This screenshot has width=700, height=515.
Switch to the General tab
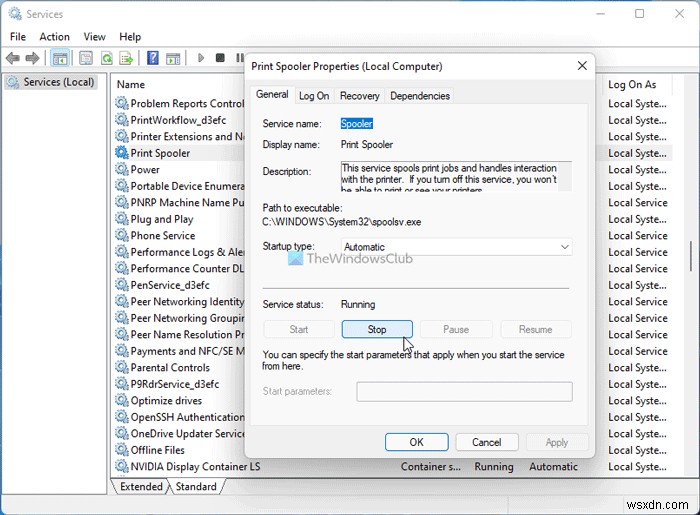(272, 95)
